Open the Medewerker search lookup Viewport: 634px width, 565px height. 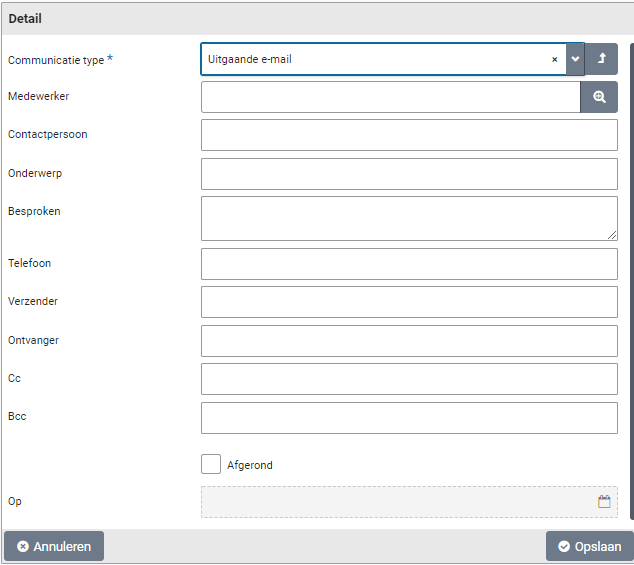click(x=599, y=97)
